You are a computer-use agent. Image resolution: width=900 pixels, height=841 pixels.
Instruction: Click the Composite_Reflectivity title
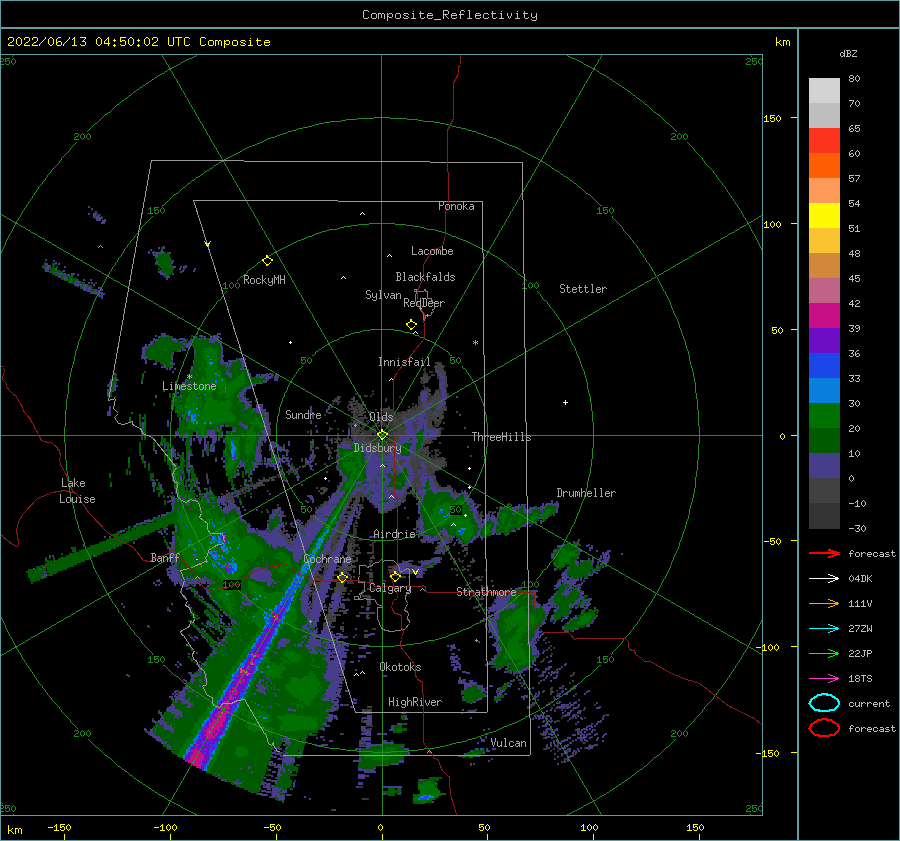(449, 15)
